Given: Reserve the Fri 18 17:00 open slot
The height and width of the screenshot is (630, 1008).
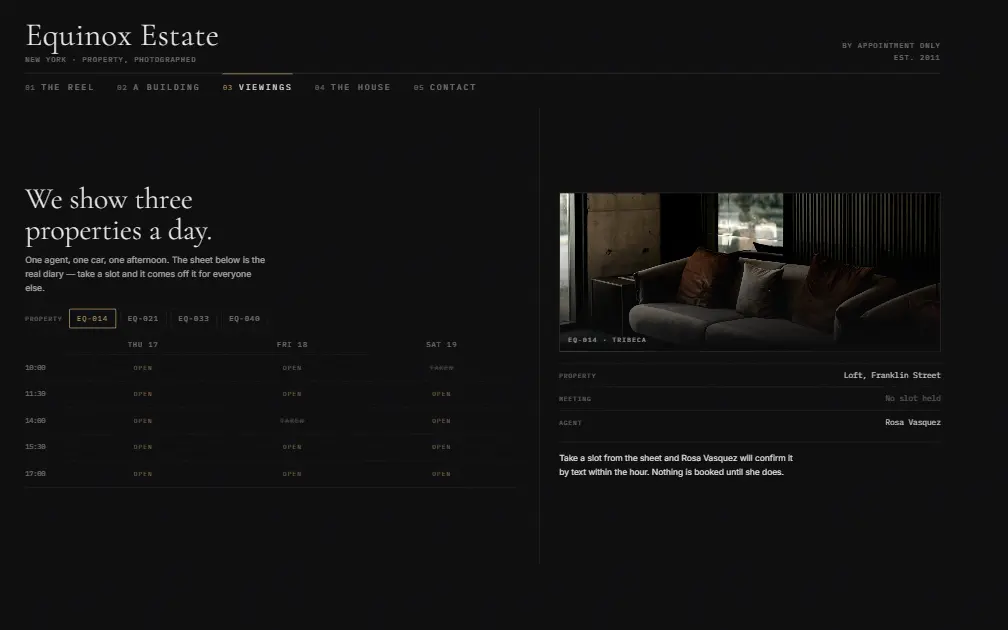Looking at the screenshot, I should click(292, 474).
